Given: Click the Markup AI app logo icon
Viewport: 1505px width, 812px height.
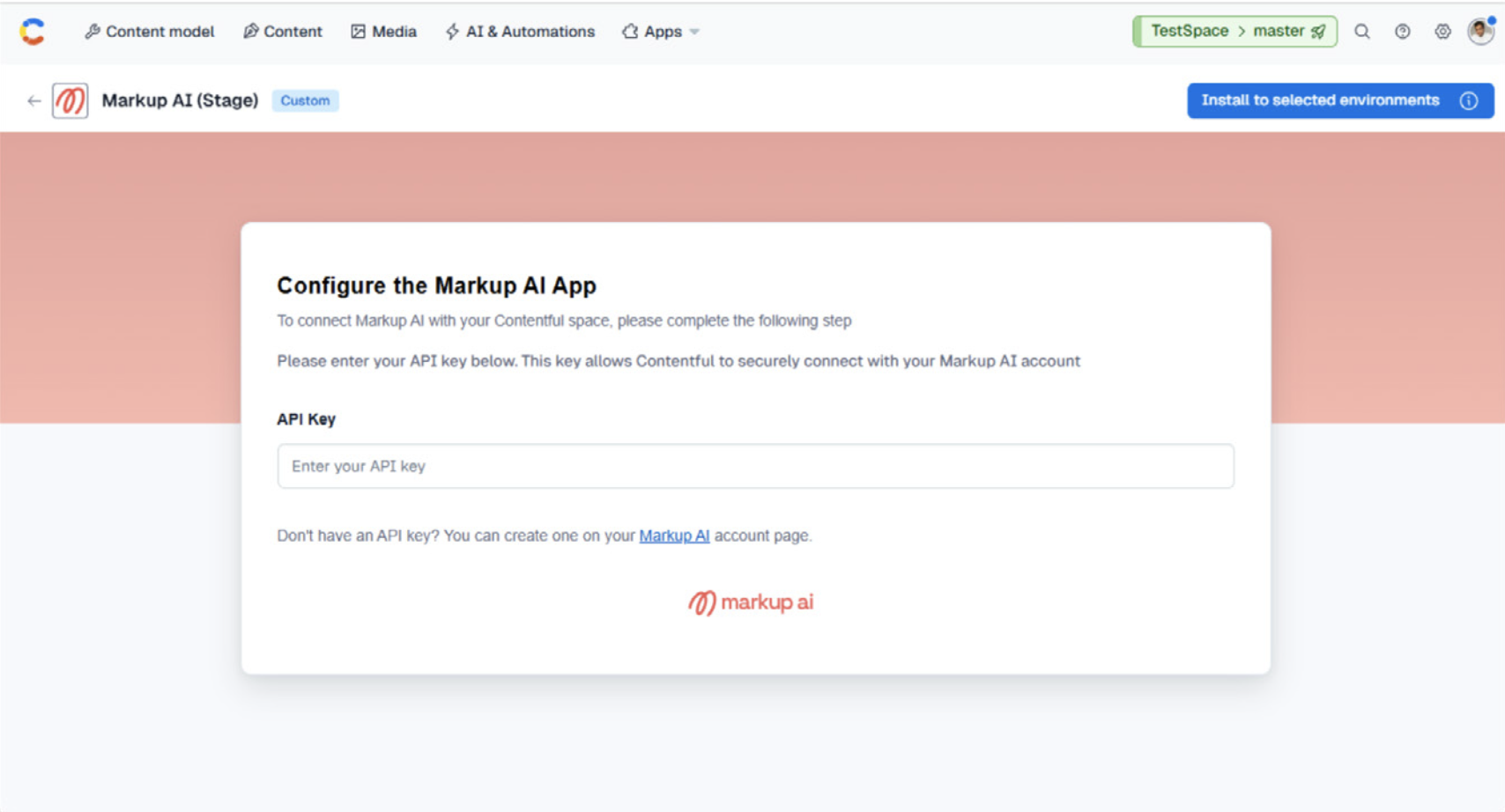Looking at the screenshot, I should [70, 100].
